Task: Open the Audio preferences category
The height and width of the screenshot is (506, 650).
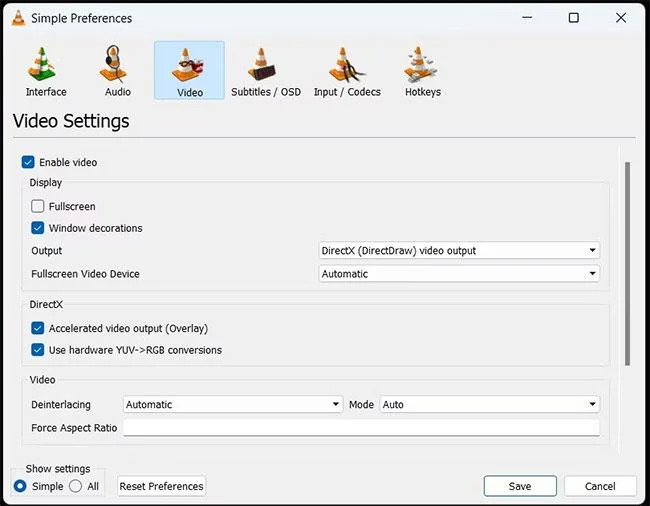Action: tap(117, 71)
